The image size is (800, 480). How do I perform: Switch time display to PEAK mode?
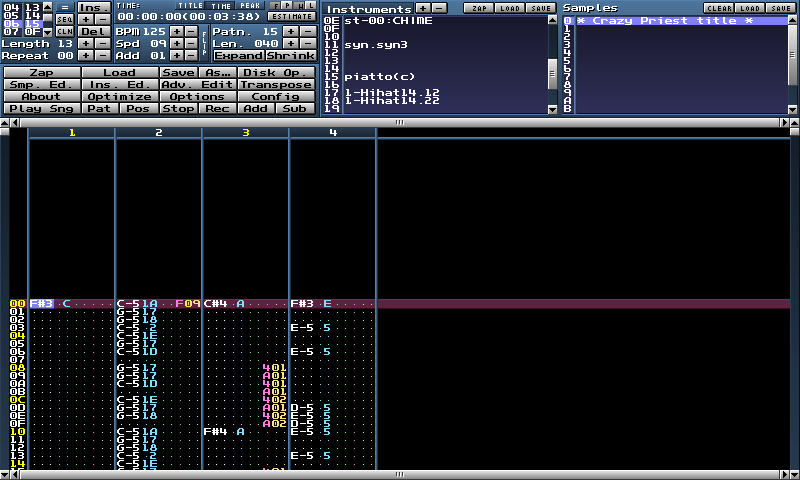pos(250,6)
